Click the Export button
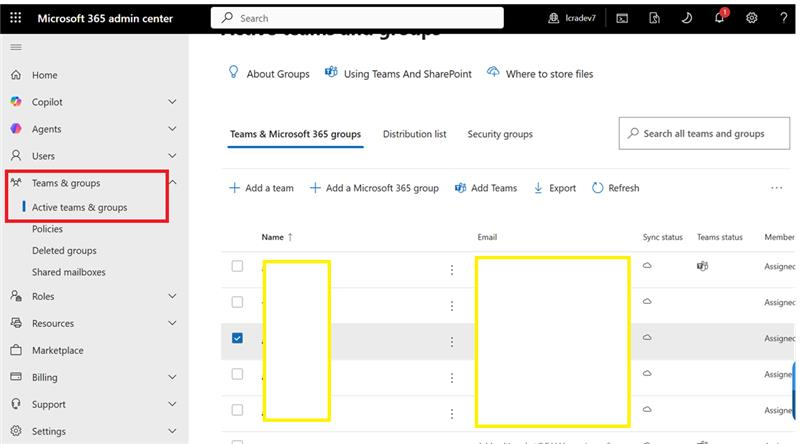The image size is (800, 444). point(555,188)
